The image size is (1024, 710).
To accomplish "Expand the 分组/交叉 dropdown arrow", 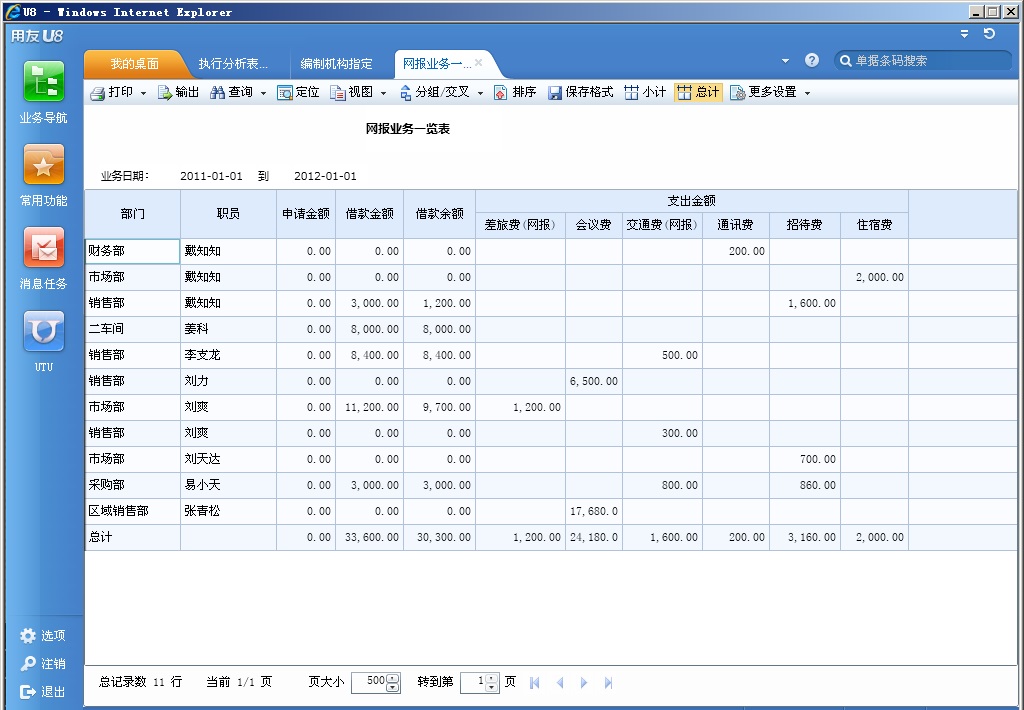I will 480,93.
